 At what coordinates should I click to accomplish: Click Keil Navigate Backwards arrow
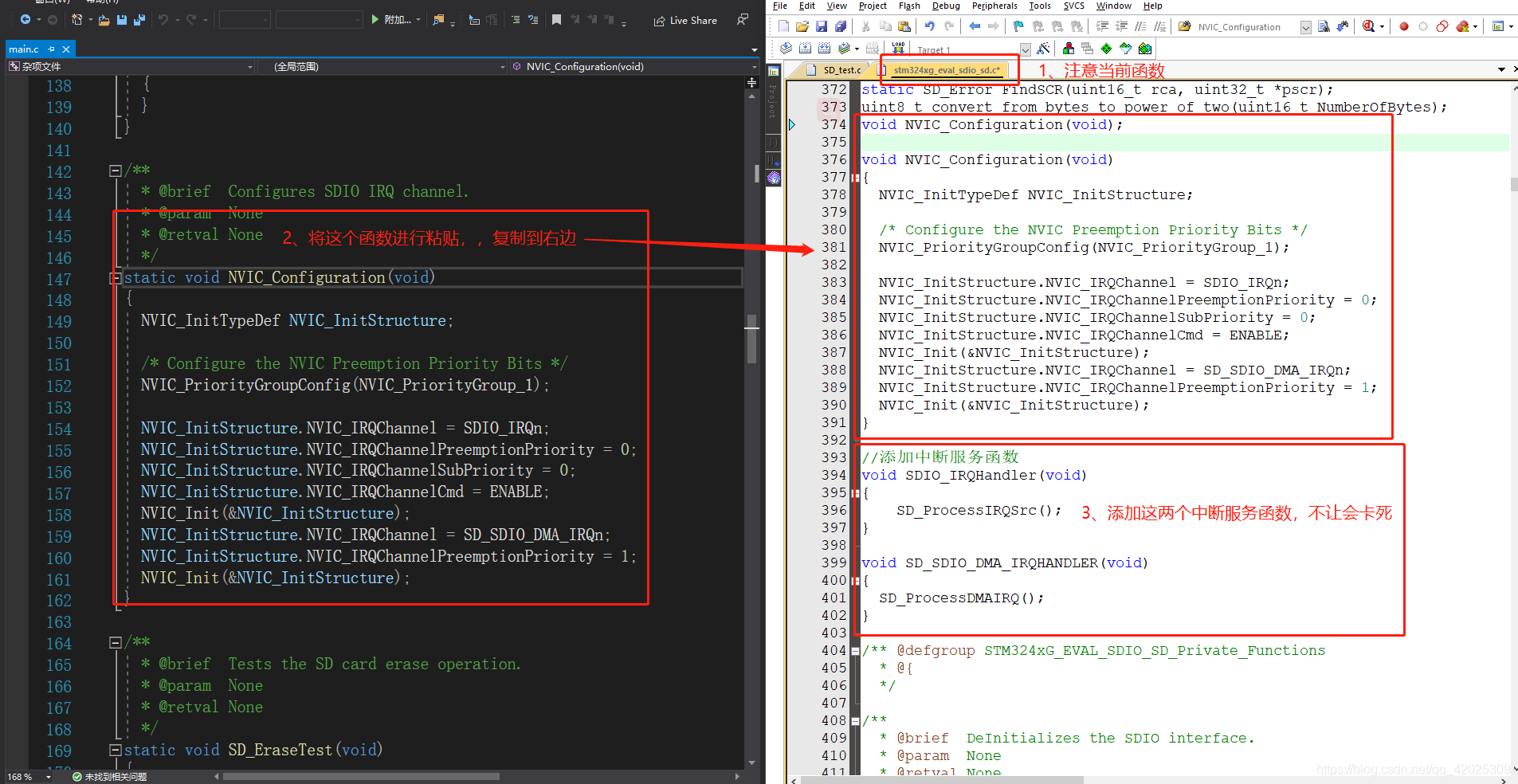pyautogui.click(x=975, y=26)
